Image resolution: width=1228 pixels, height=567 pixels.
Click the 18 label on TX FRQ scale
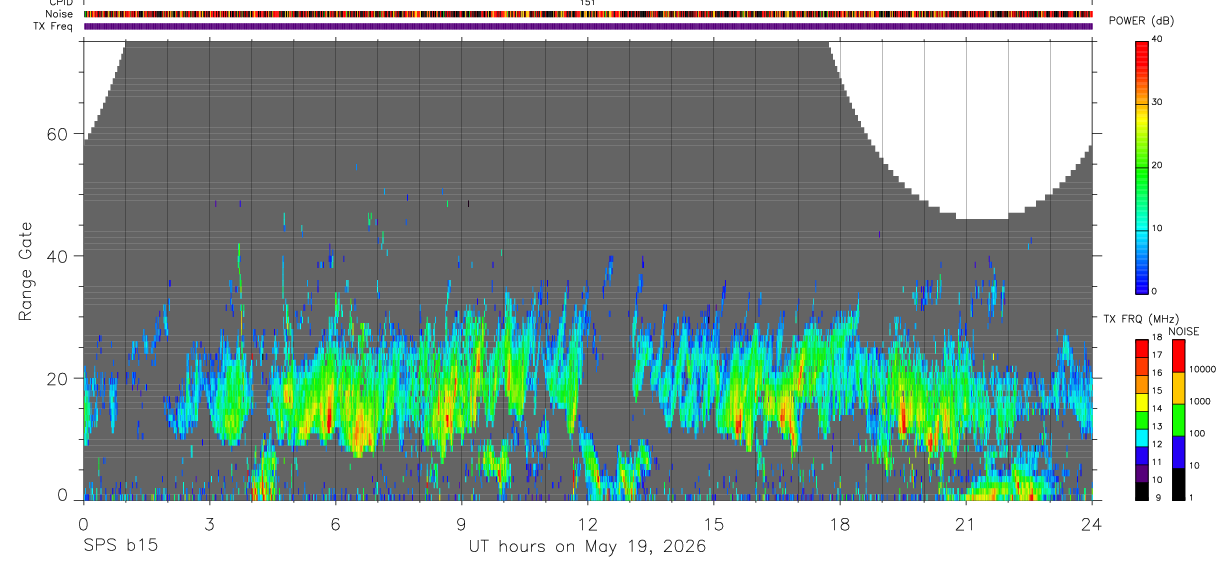(x=1157, y=339)
